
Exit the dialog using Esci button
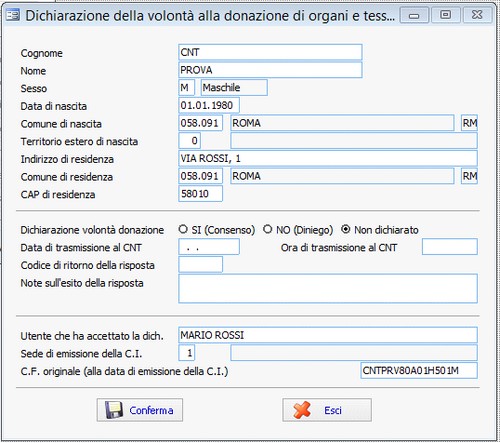(x=327, y=410)
